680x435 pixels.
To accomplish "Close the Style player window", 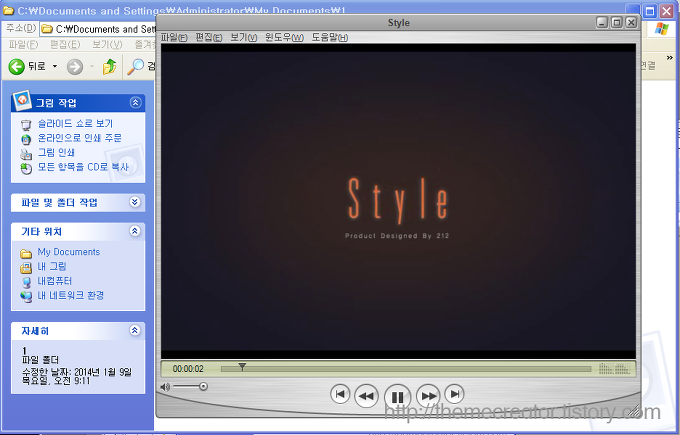I will pyautogui.click(x=631, y=23).
